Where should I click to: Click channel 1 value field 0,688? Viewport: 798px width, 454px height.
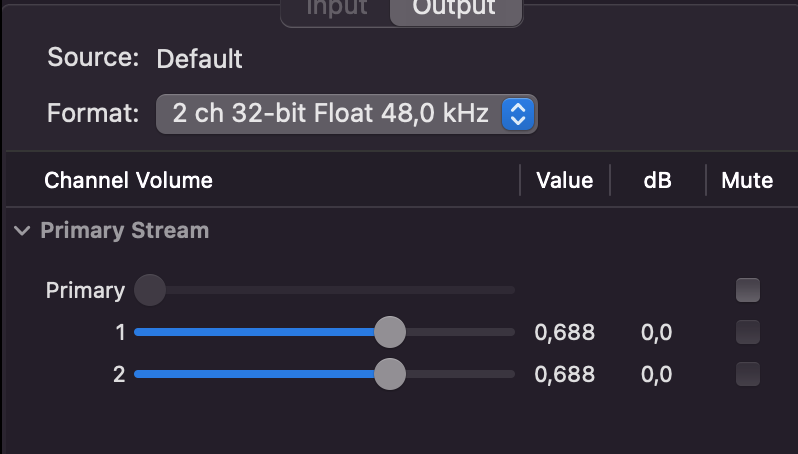click(564, 333)
